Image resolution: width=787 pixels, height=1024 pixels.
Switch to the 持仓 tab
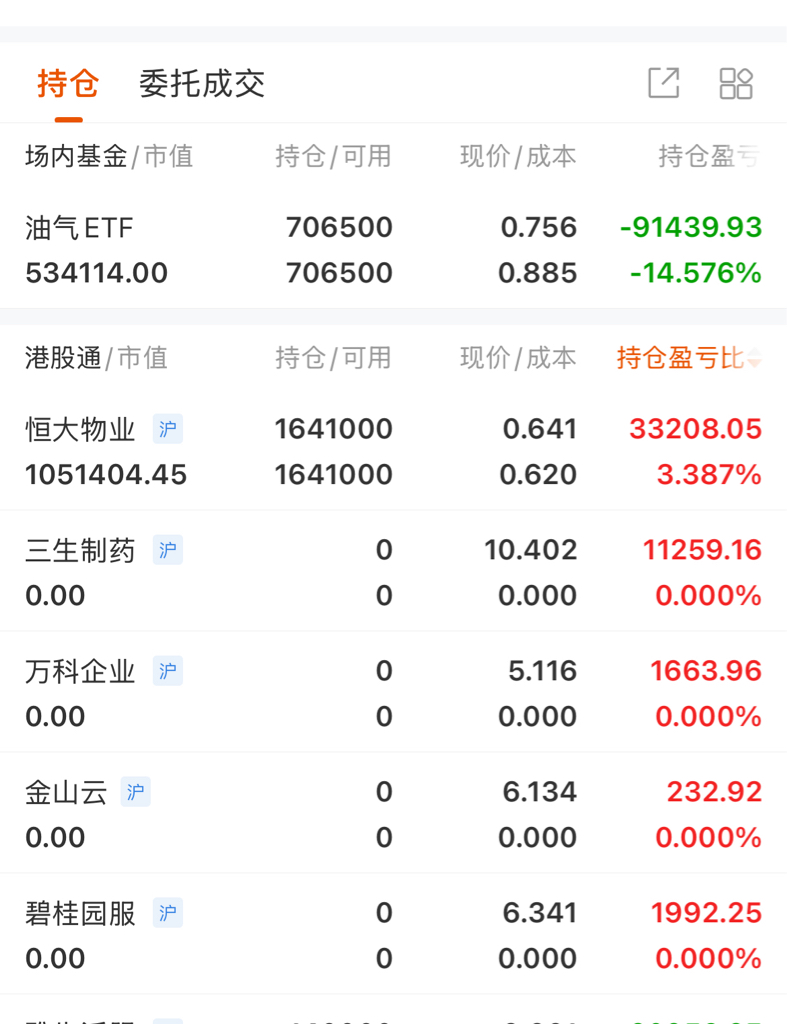pos(68,84)
